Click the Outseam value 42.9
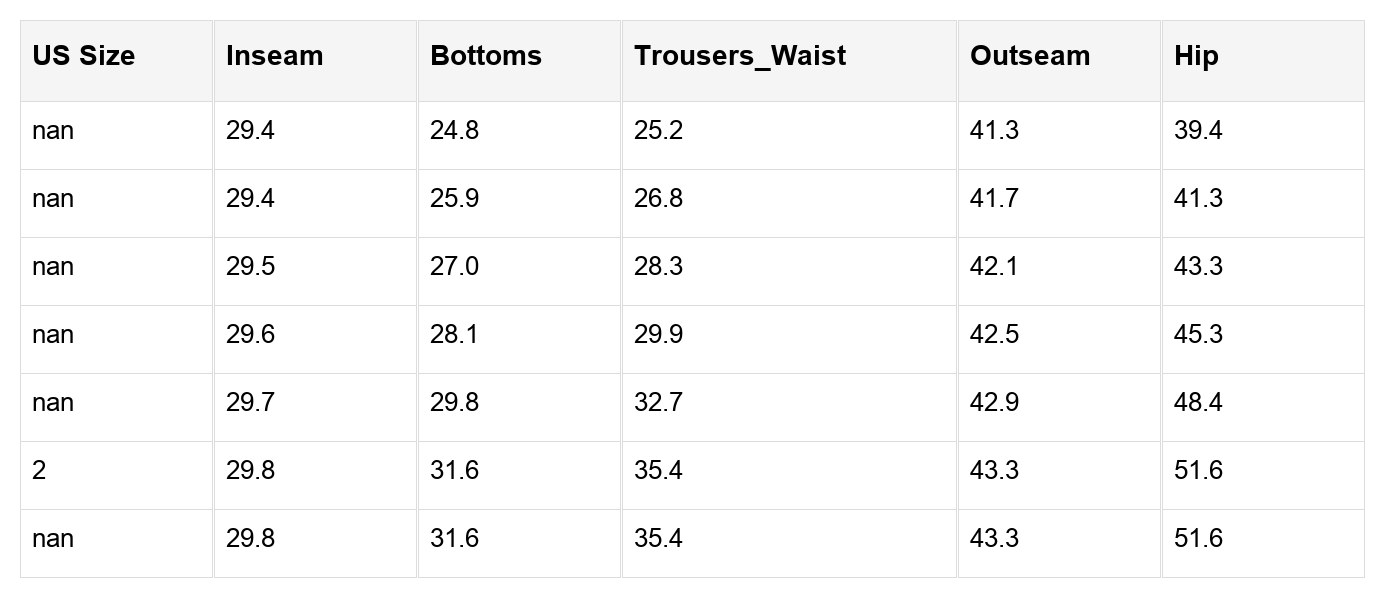 click(995, 403)
